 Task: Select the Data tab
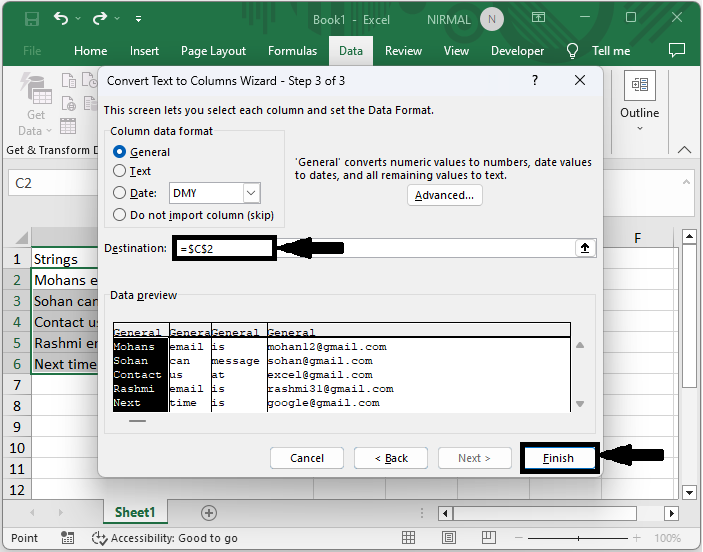tap(351, 51)
